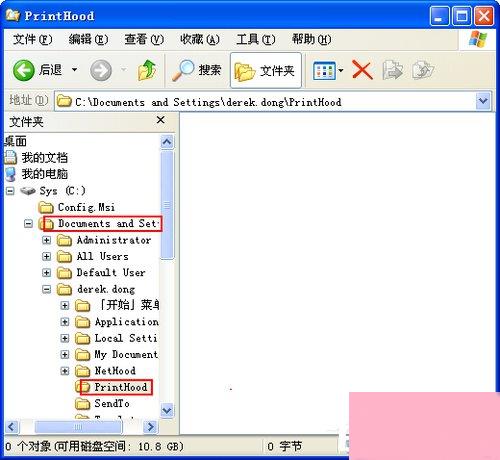The height and width of the screenshot is (460, 500).
Task: Click the tree pane scroll up arrow
Action: point(167,142)
